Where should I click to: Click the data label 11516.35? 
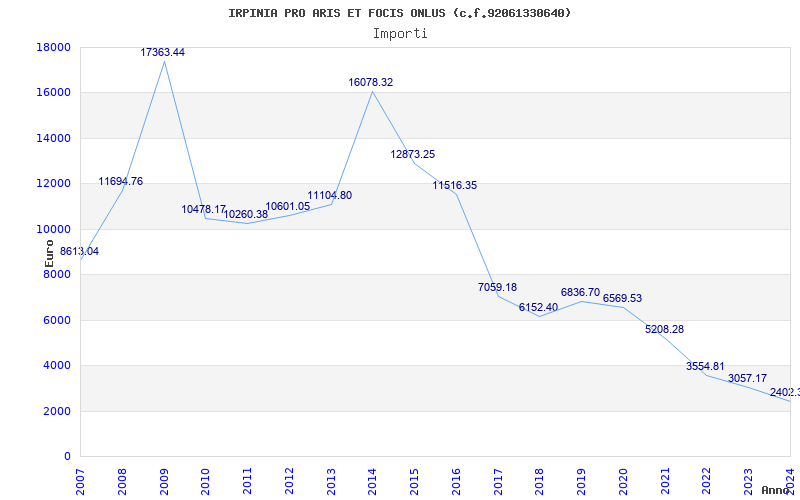tap(455, 185)
